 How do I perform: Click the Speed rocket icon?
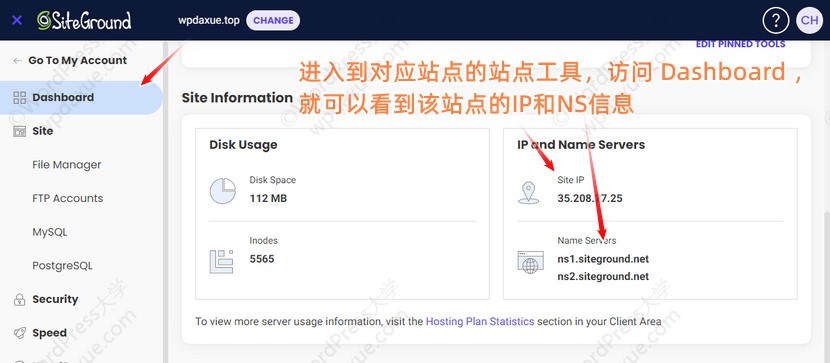tap(20, 333)
